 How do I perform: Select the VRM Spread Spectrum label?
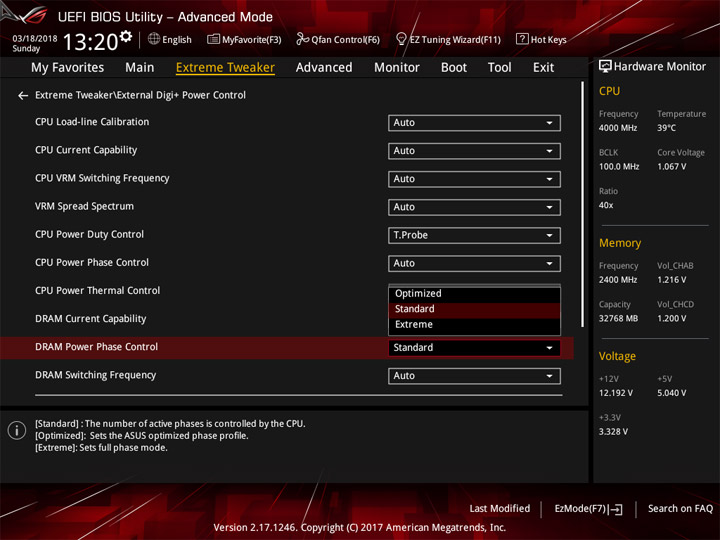[x=84, y=207]
